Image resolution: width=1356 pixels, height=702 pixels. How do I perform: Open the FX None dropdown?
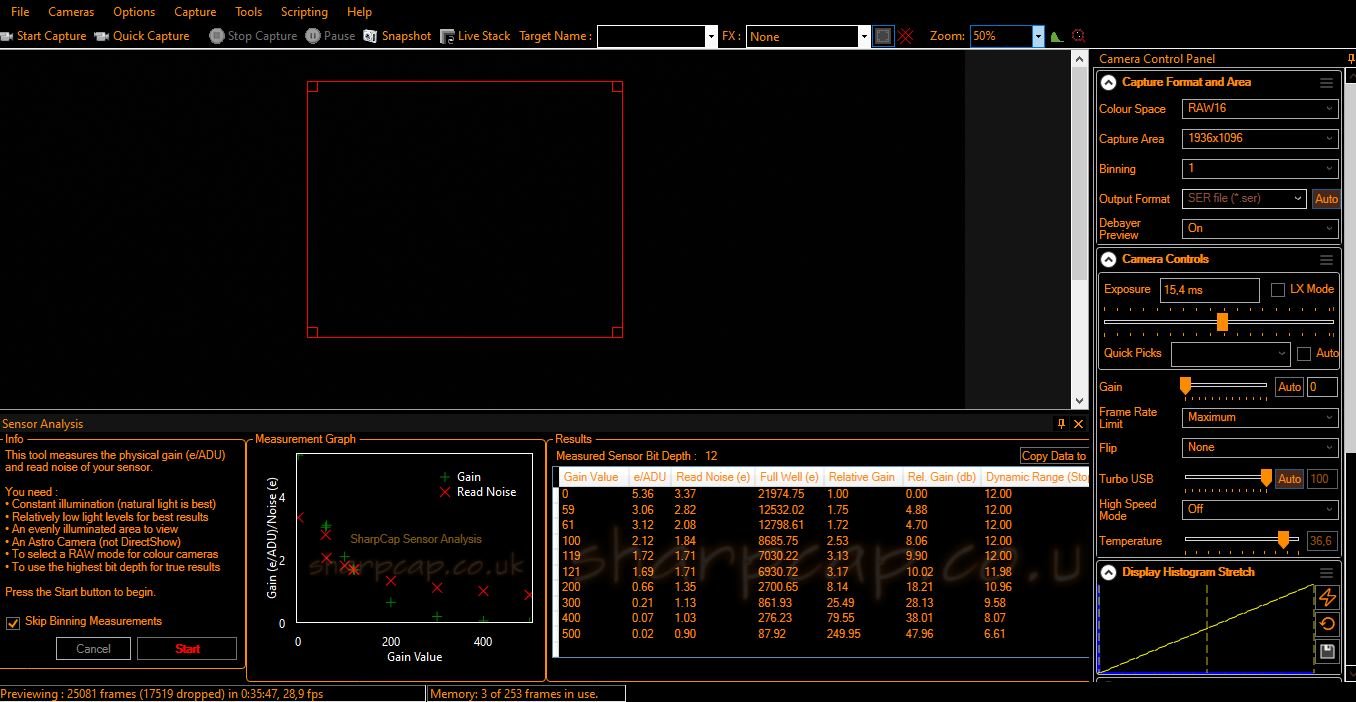click(x=864, y=36)
